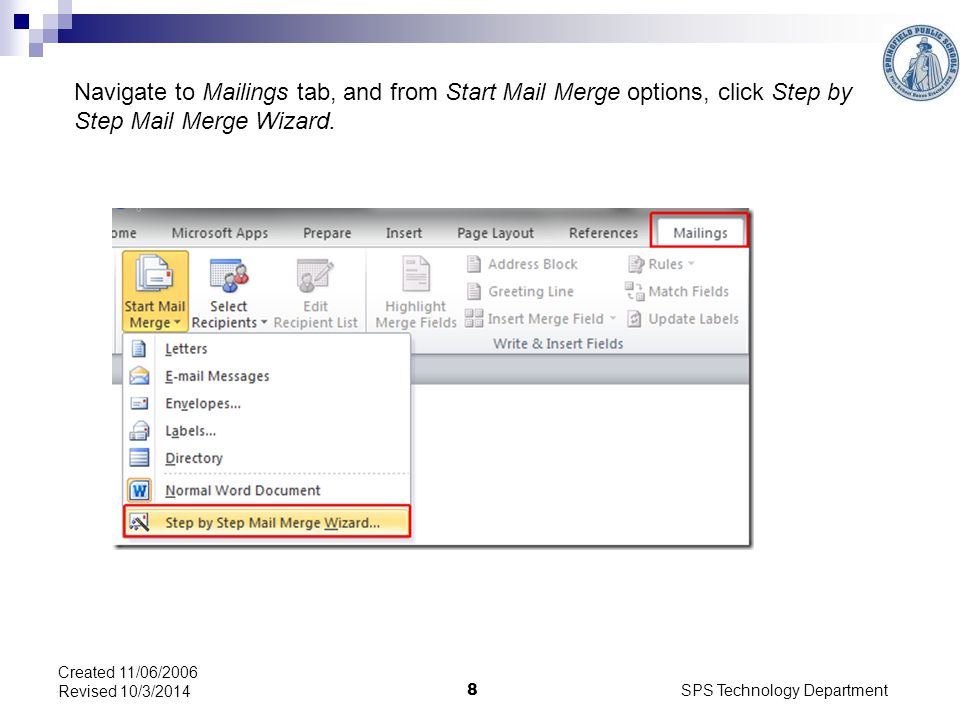Choose Normal Word Document menu item
The width and height of the screenshot is (960, 720).
tap(267, 490)
